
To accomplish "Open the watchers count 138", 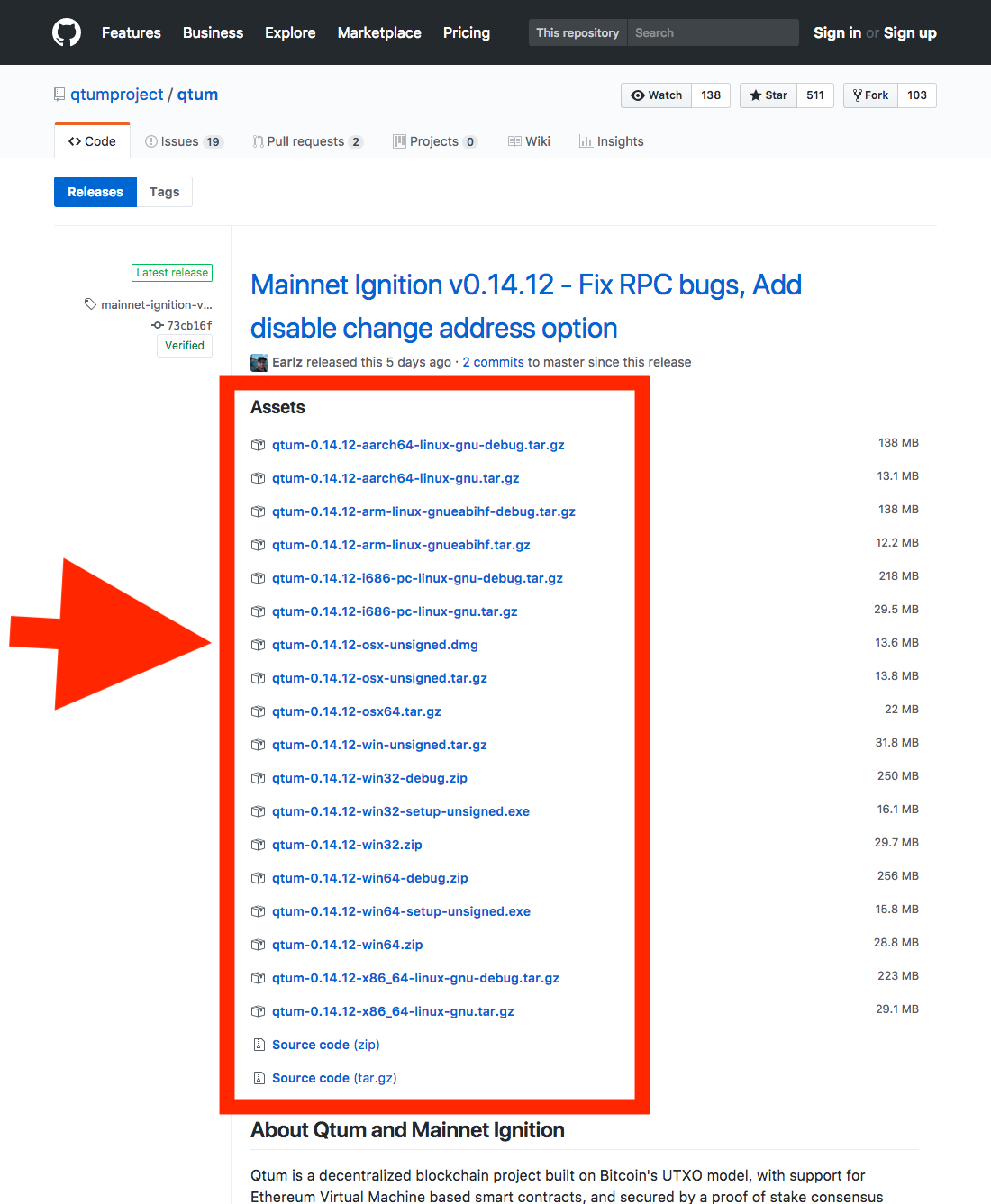I will (x=711, y=95).
